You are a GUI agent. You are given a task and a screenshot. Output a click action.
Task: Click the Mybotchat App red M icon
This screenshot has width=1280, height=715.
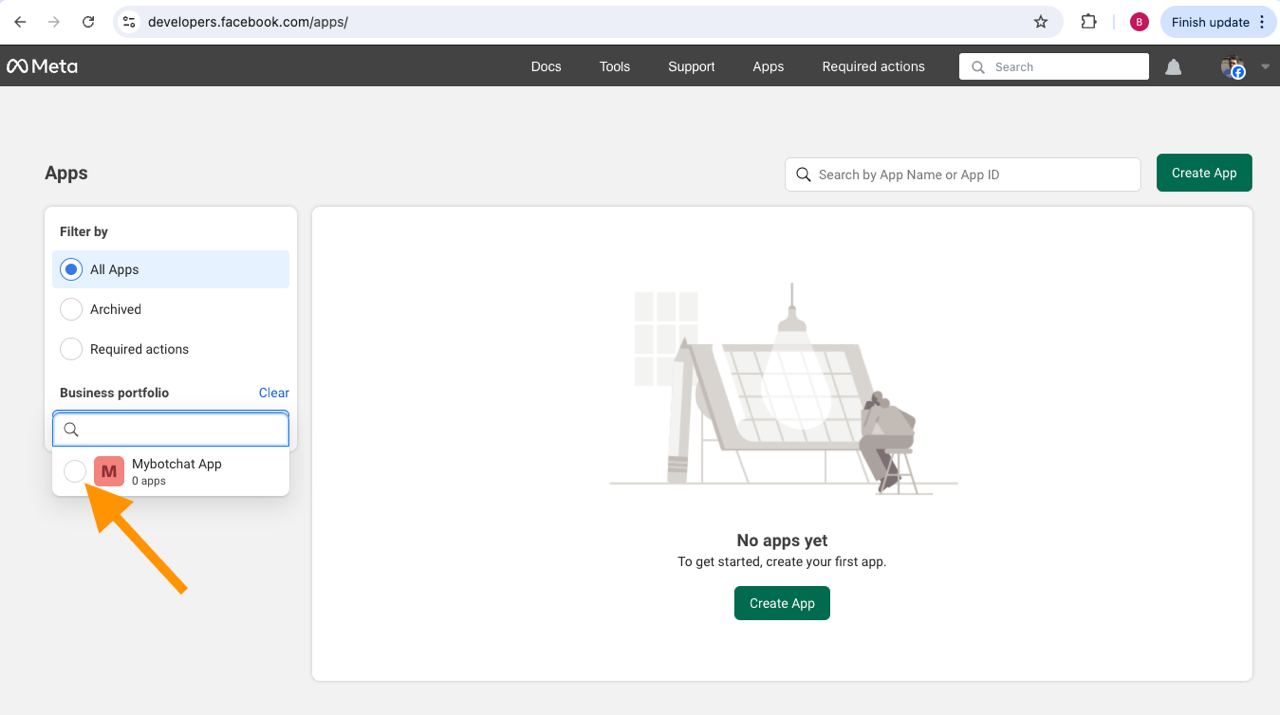[x=109, y=471]
